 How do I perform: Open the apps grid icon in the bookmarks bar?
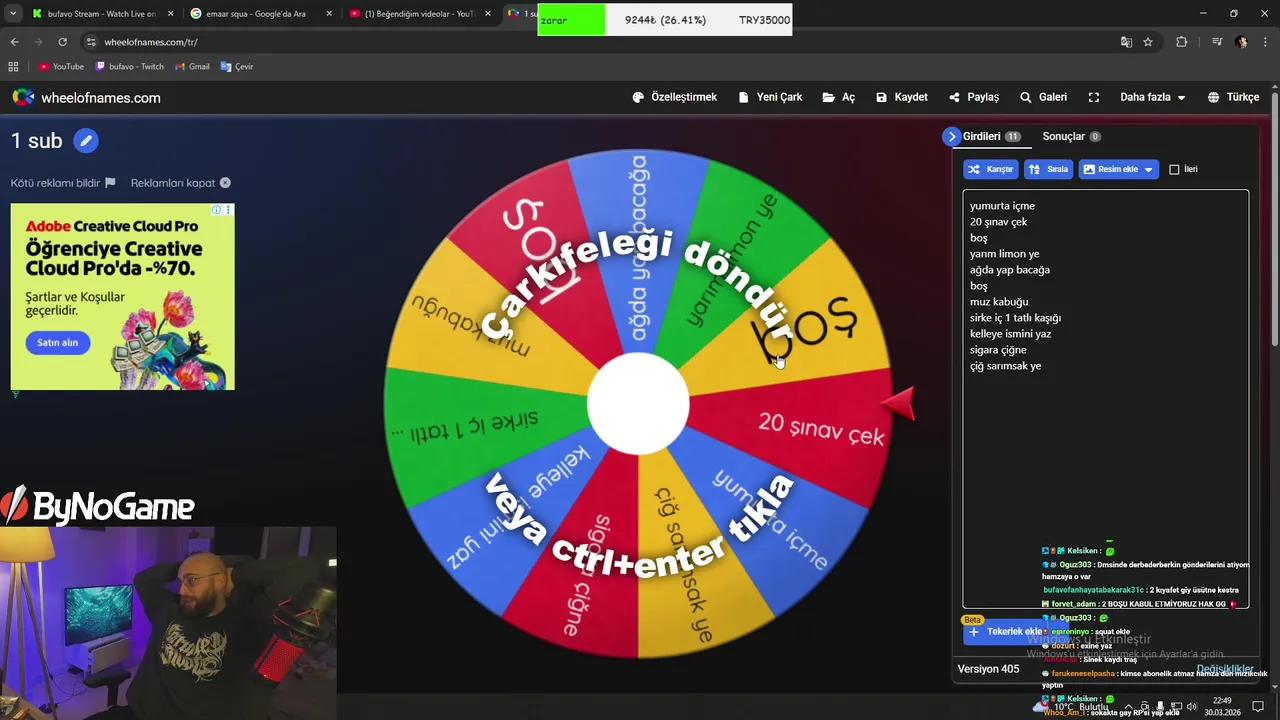click(x=13, y=66)
